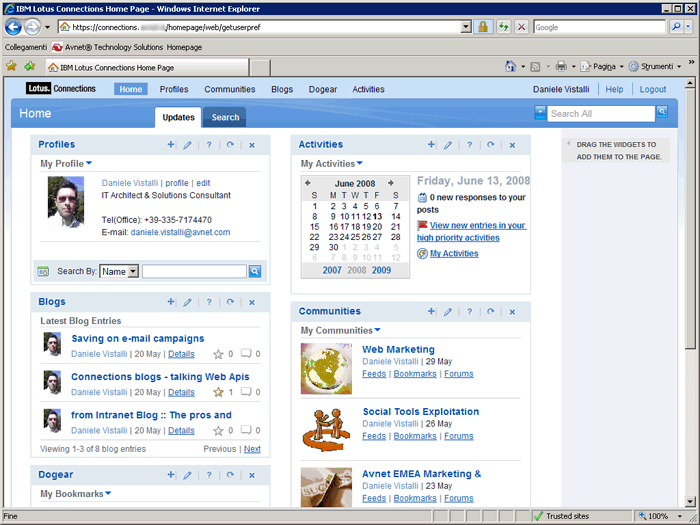This screenshot has height=525, width=700.
Task: Click the Internet Explorer stop button
Action: (x=521, y=27)
